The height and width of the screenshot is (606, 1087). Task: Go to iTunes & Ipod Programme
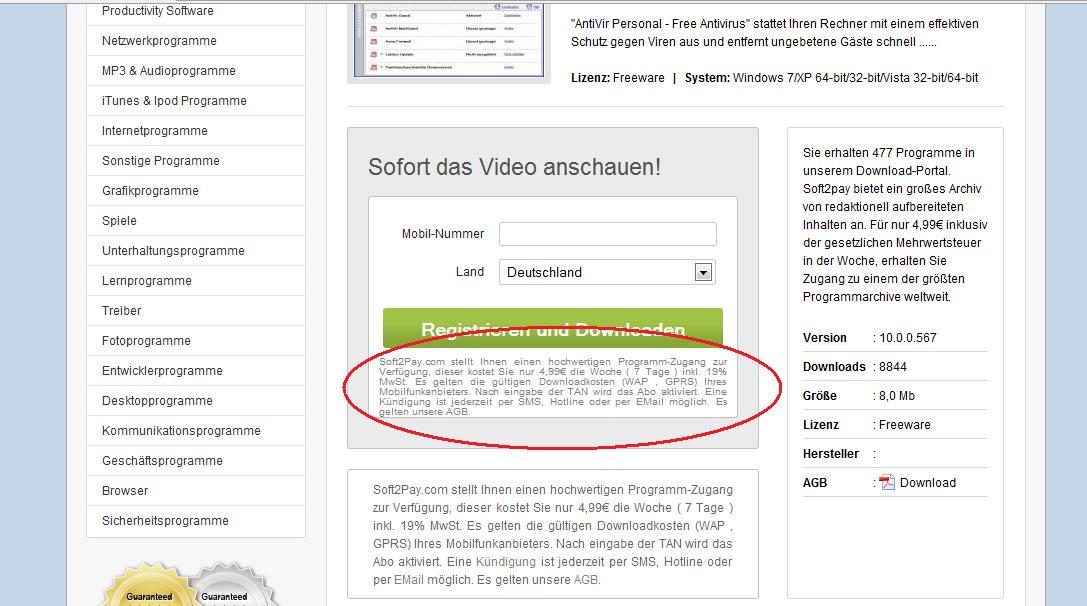174,101
